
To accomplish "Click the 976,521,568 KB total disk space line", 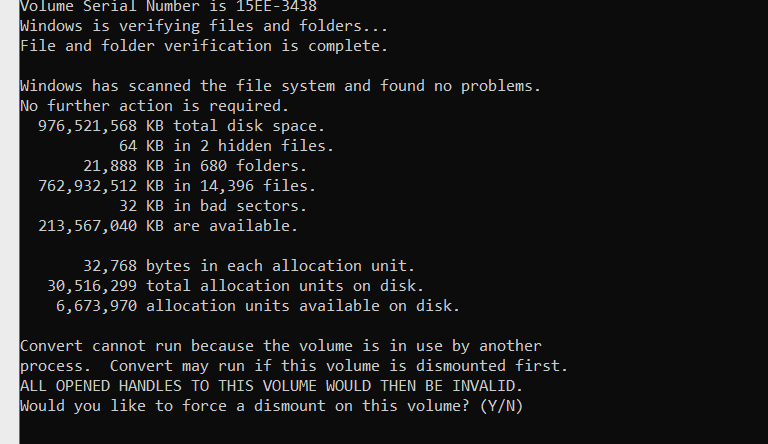I will point(181,126).
